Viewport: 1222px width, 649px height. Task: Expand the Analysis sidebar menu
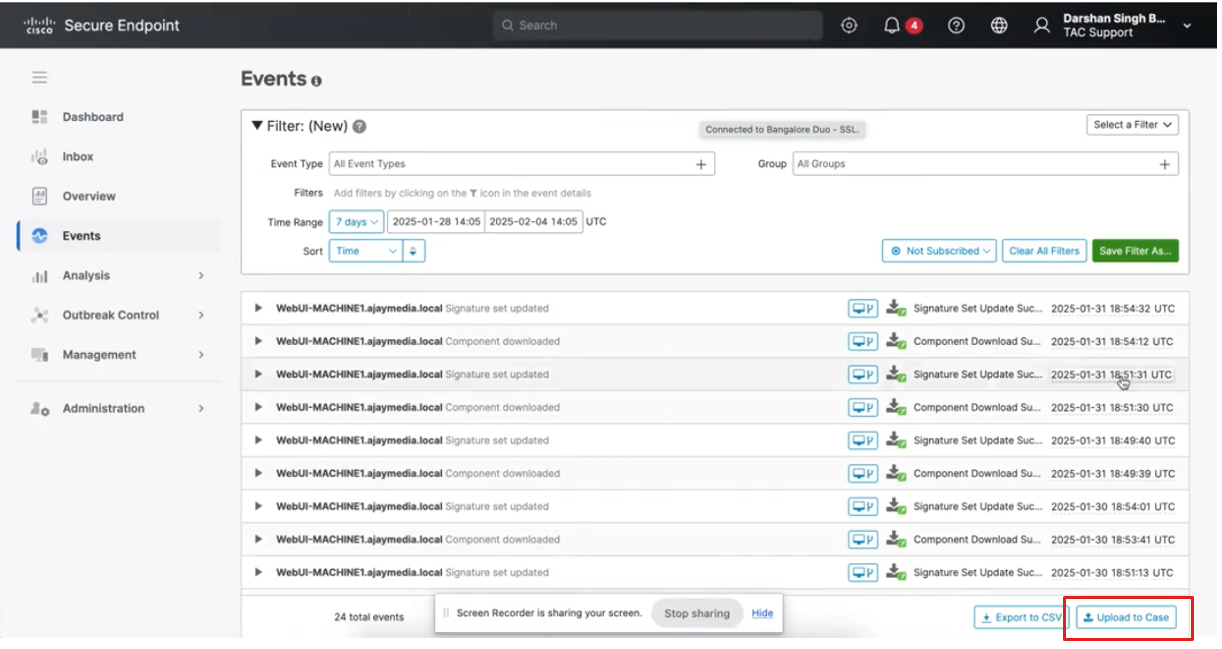[x=119, y=276]
